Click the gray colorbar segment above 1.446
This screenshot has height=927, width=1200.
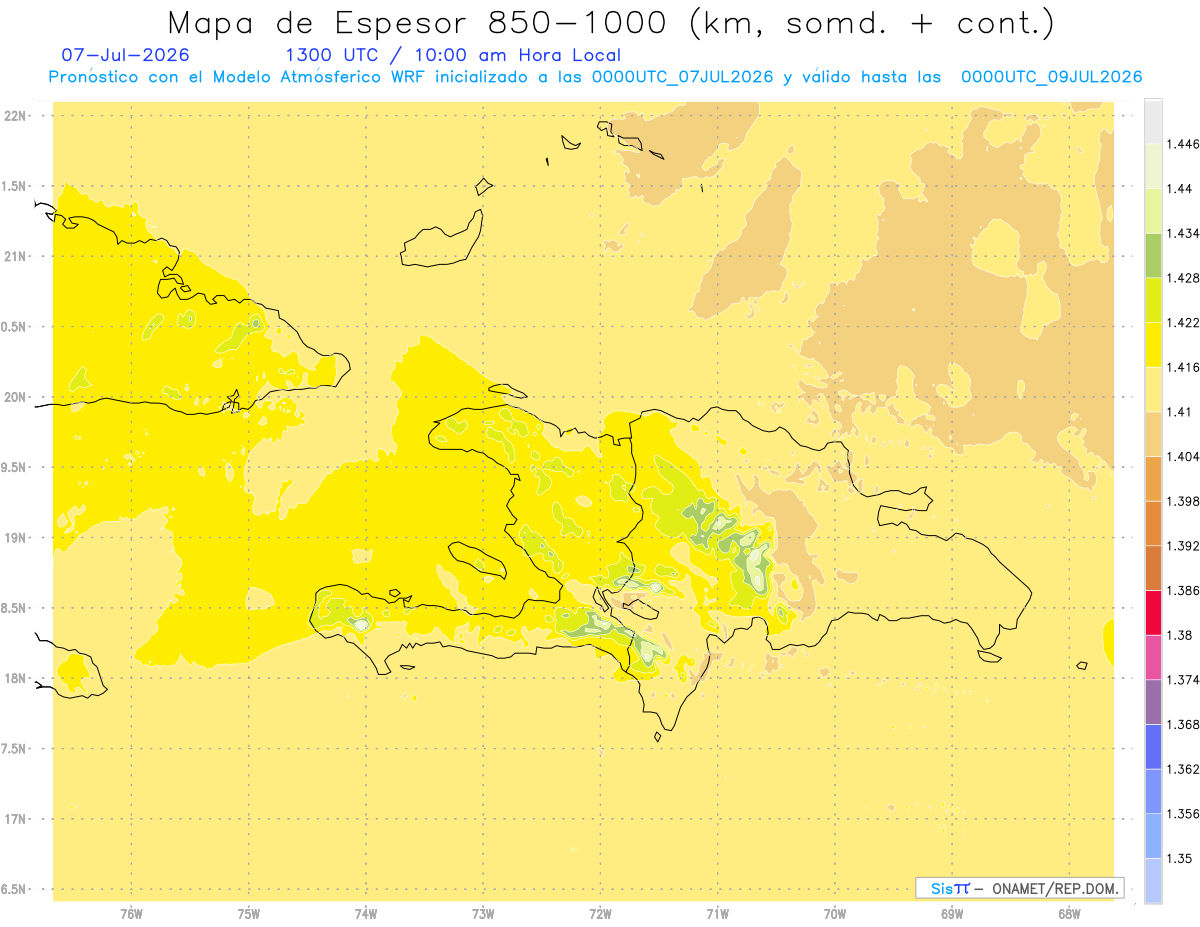[x=1153, y=121]
